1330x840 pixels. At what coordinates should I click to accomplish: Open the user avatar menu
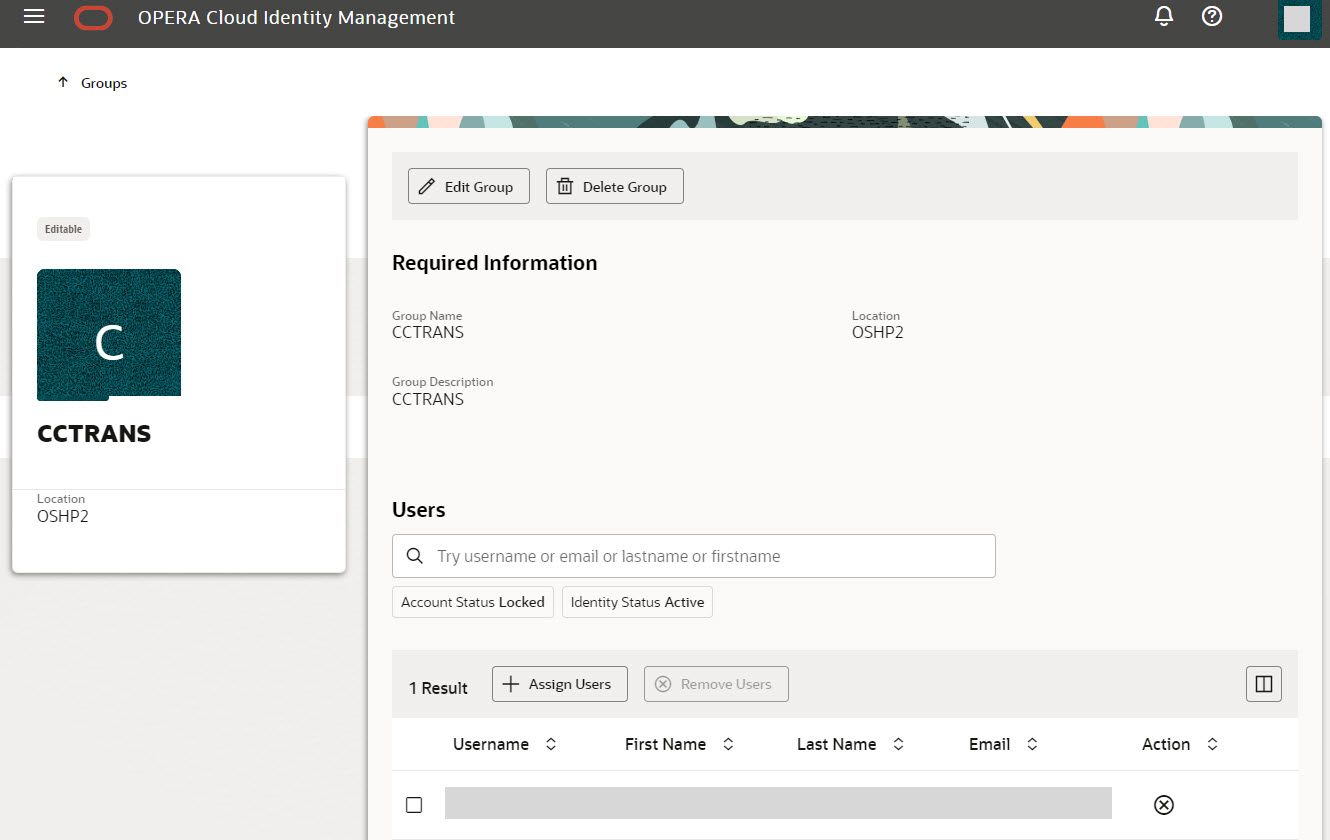coord(1298,17)
